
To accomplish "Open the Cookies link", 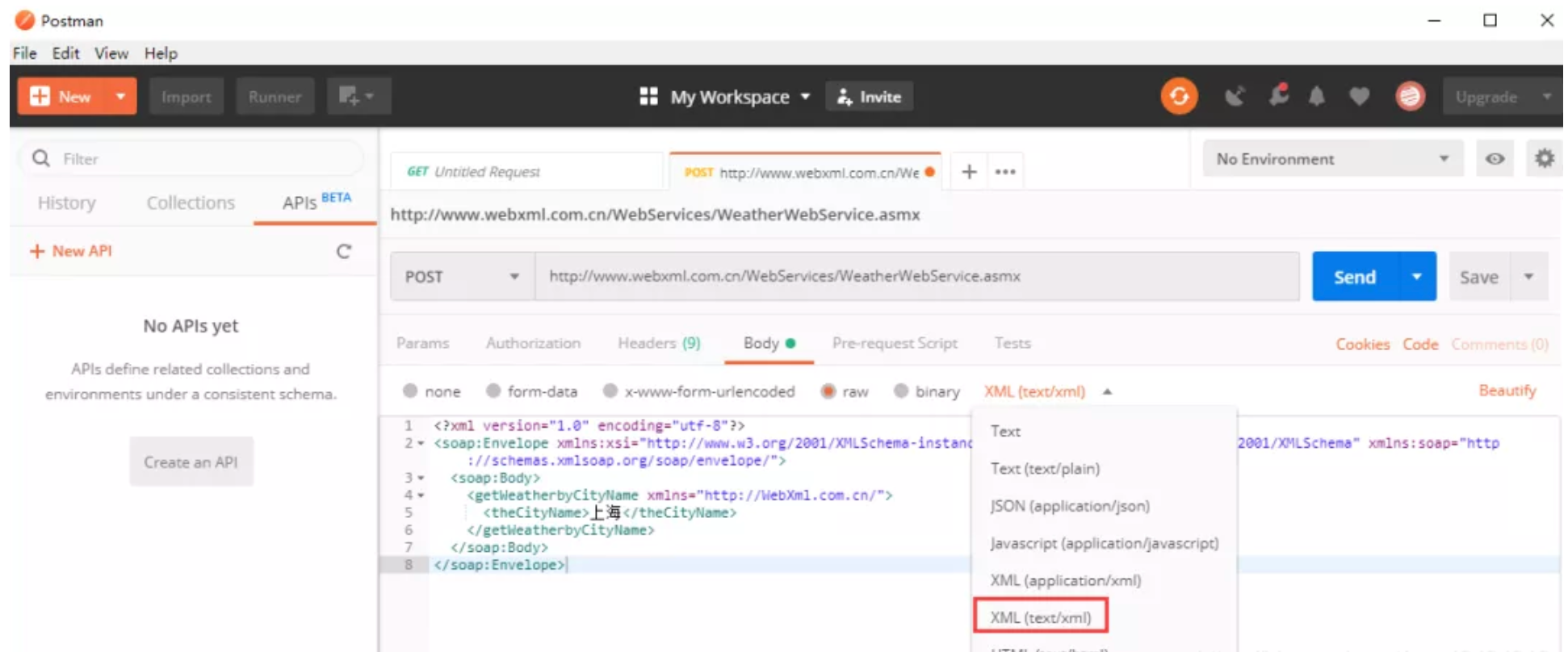I will coord(1362,344).
